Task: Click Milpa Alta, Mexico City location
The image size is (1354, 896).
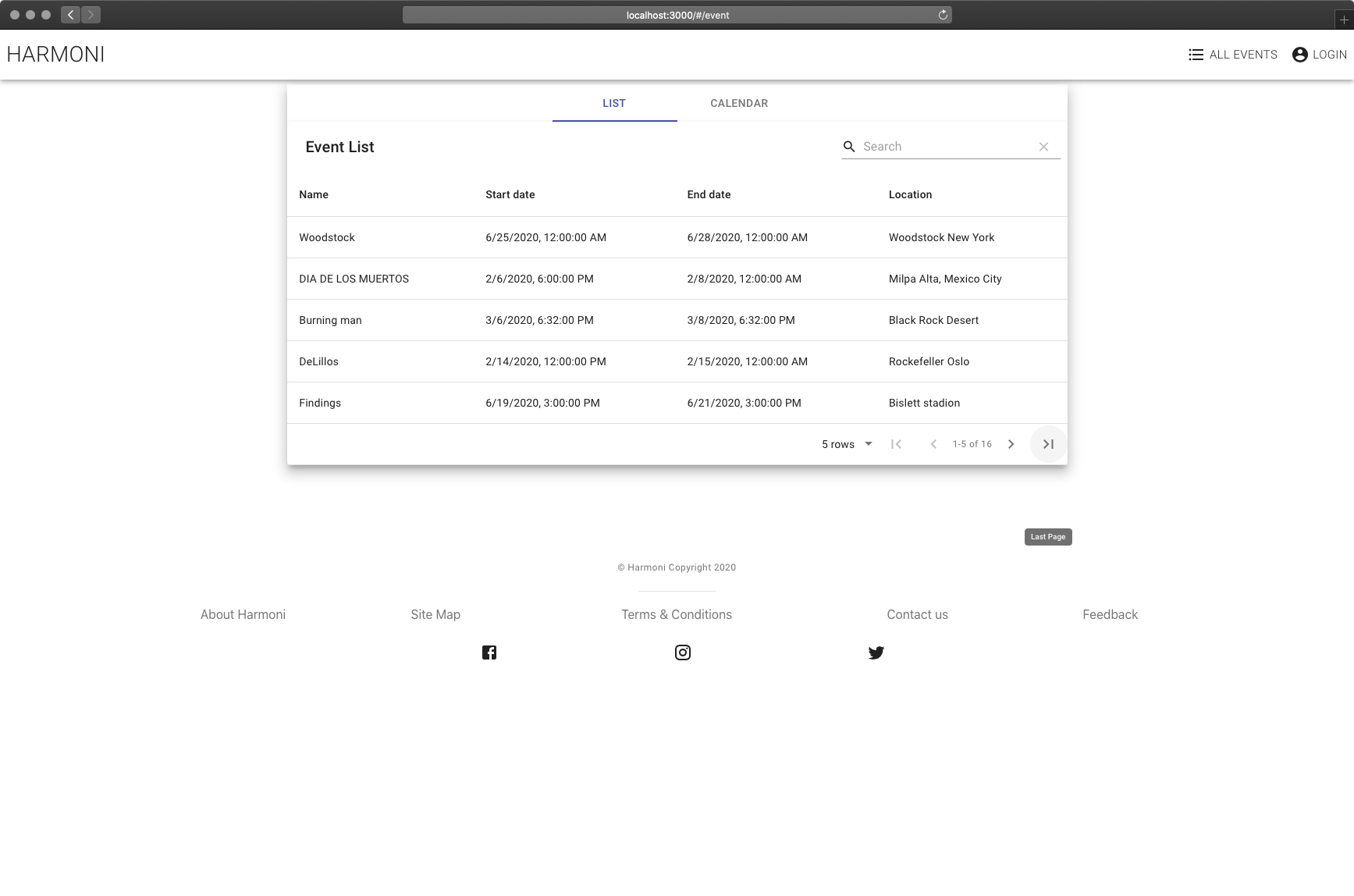Action: (x=945, y=279)
